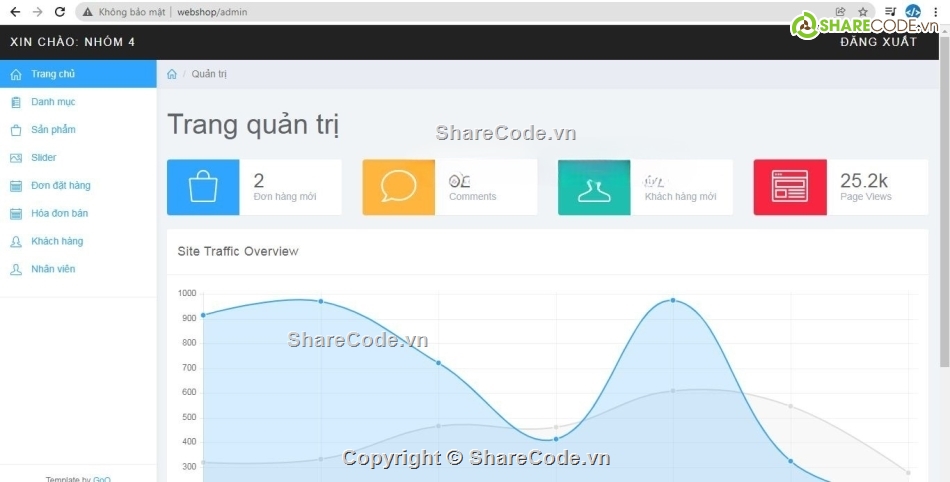This screenshot has width=950, height=482.
Task: Click the gray chart point near 600
Action: pos(673,391)
